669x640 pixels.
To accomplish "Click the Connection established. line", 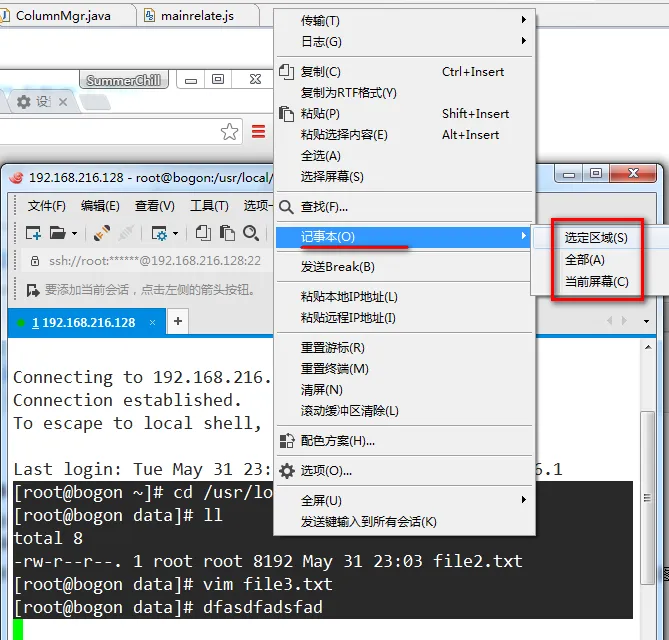I will pyautogui.click(x=127, y=400).
